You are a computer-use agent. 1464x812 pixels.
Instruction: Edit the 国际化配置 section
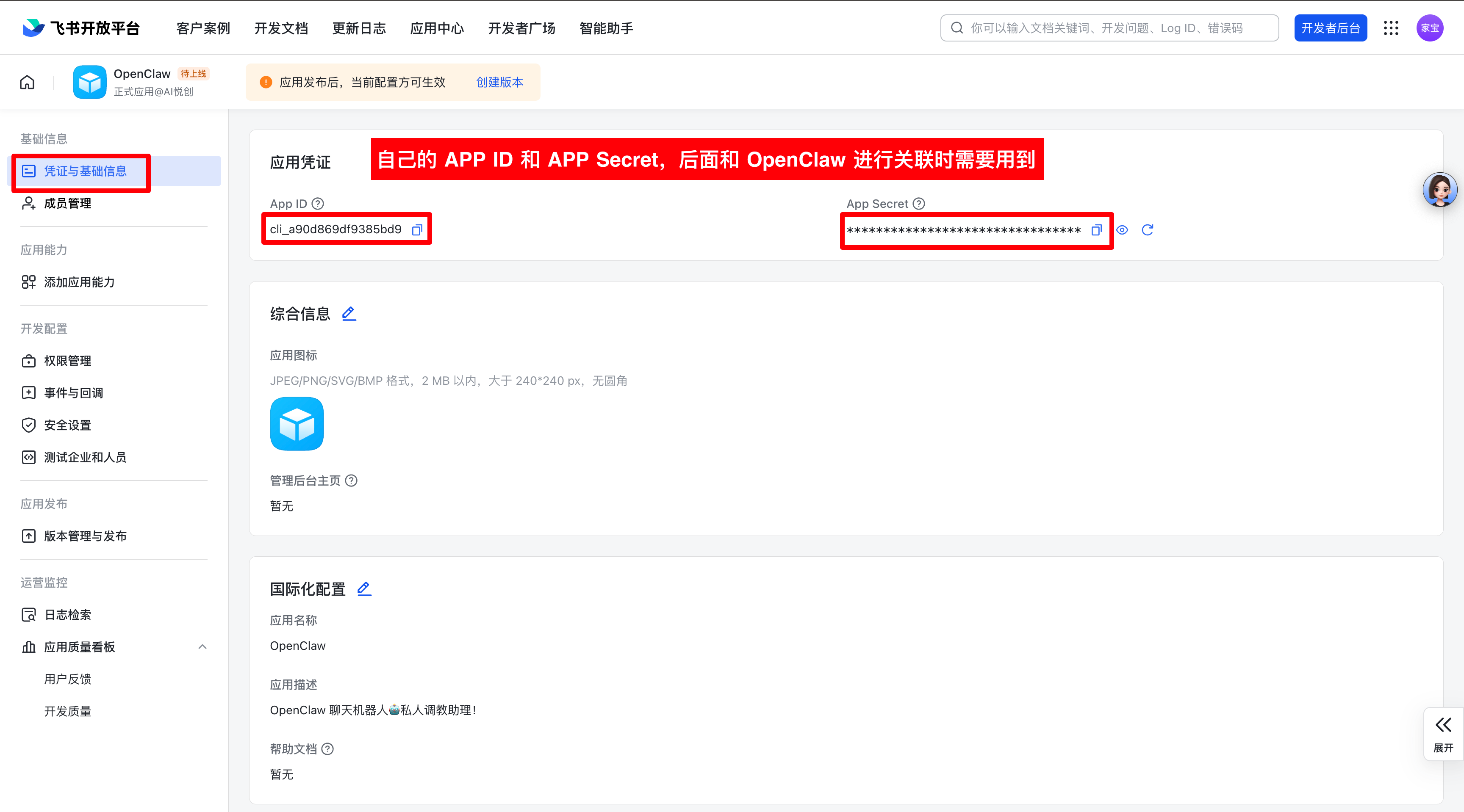[364, 589]
